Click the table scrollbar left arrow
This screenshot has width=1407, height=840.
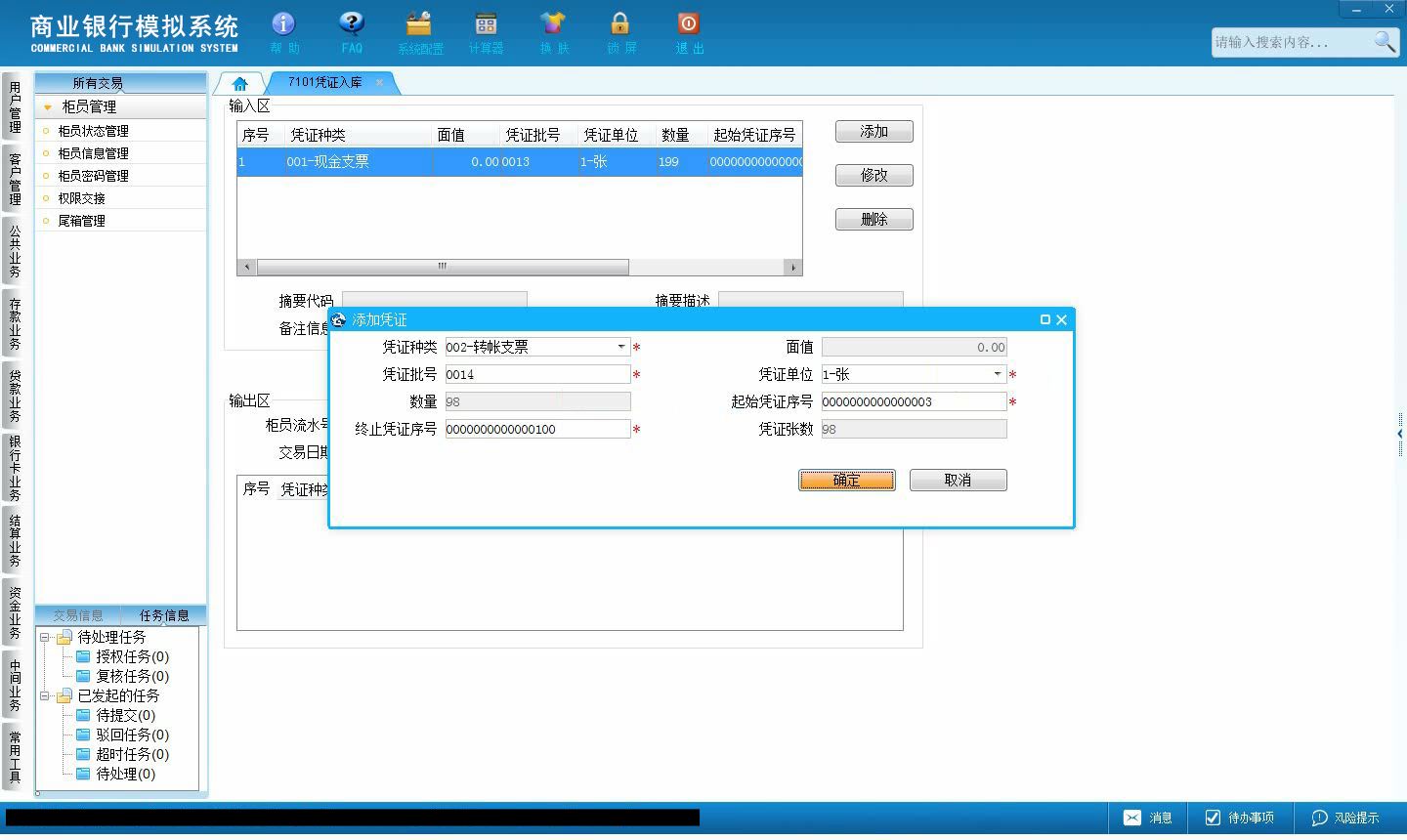click(246, 267)
